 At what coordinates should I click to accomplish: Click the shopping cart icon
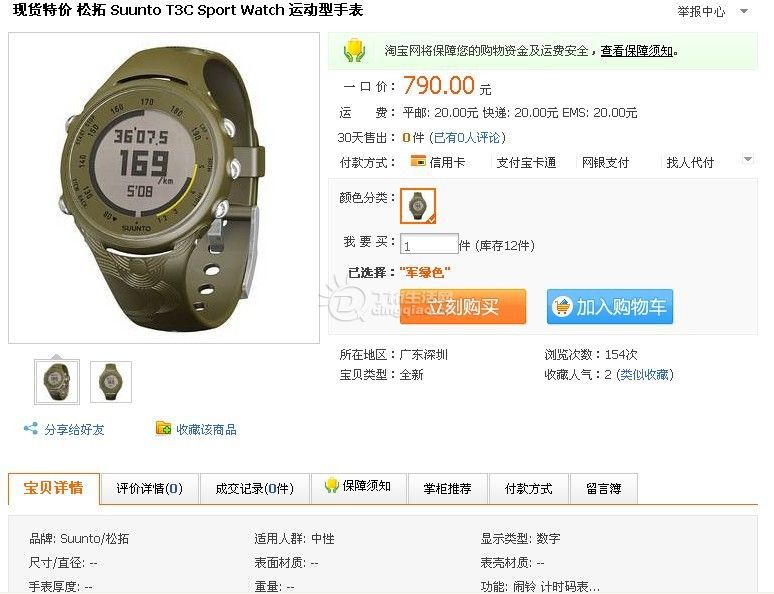(x=562, y=307)
